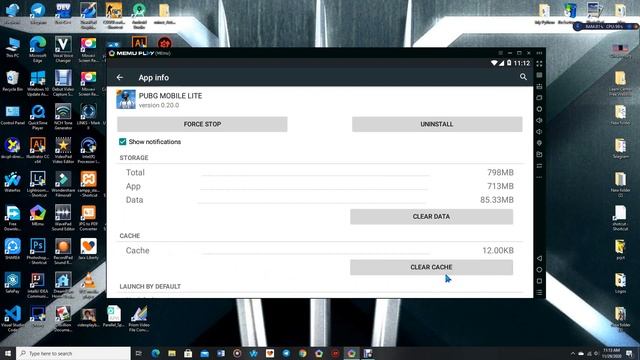The height and width of the screenshot is (360, 640).
Task: Expand more MEmu sidebar tools
Action: pyautogui.click(x=539, y=177)
